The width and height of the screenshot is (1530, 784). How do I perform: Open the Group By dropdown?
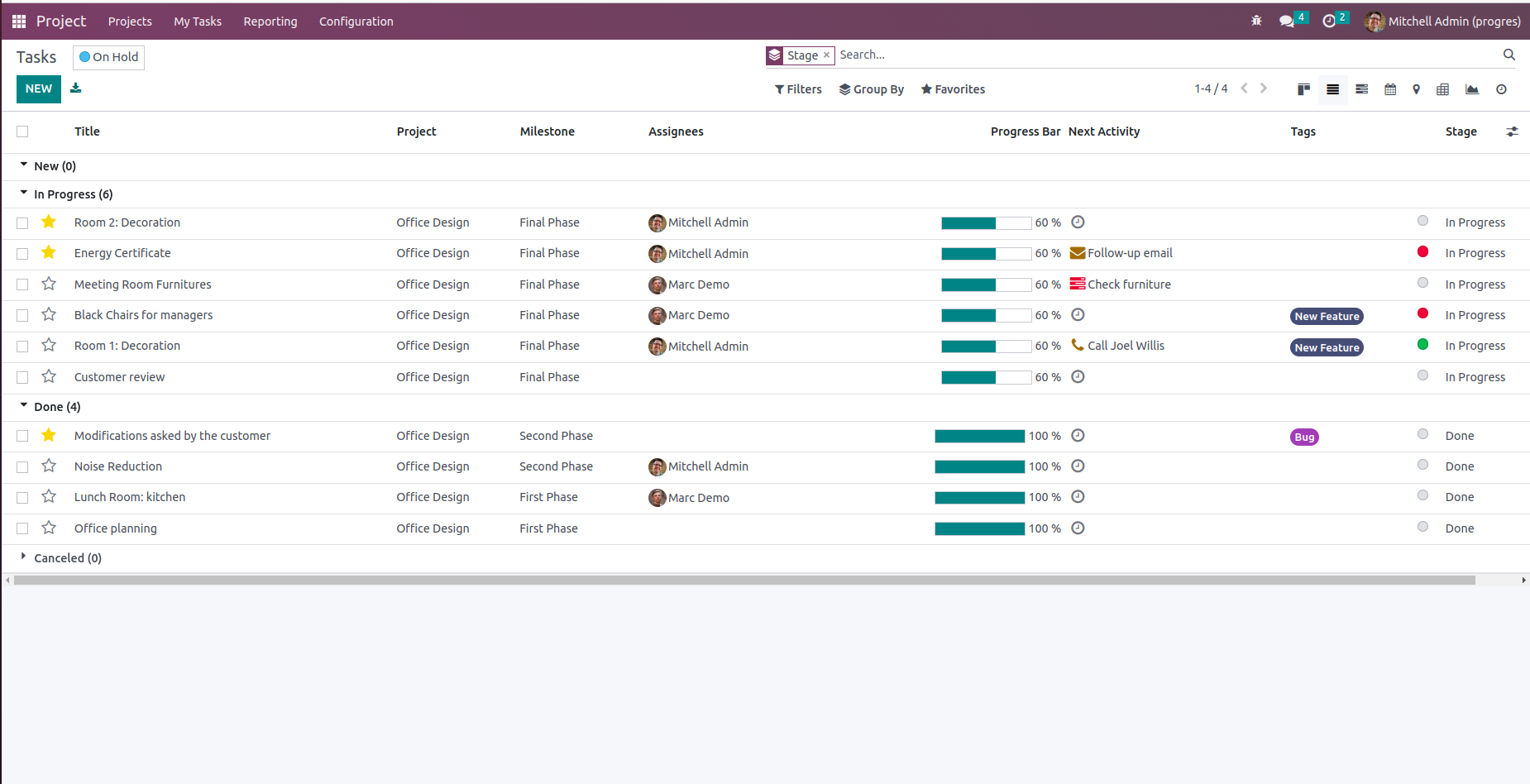(x=871, y=89)
